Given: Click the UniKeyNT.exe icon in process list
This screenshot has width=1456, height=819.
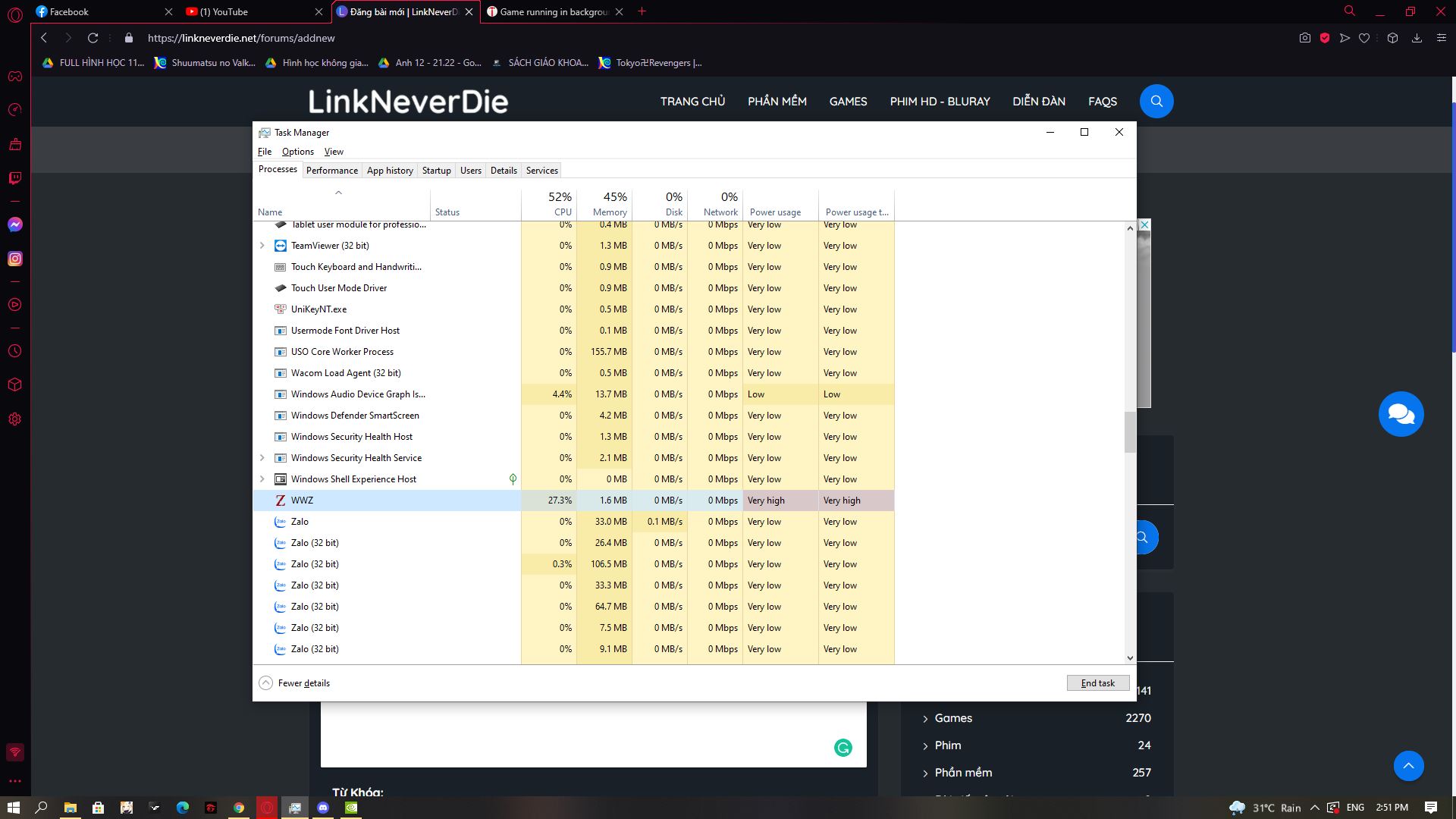Looking at the screenshot, I should tap(281, 309).
